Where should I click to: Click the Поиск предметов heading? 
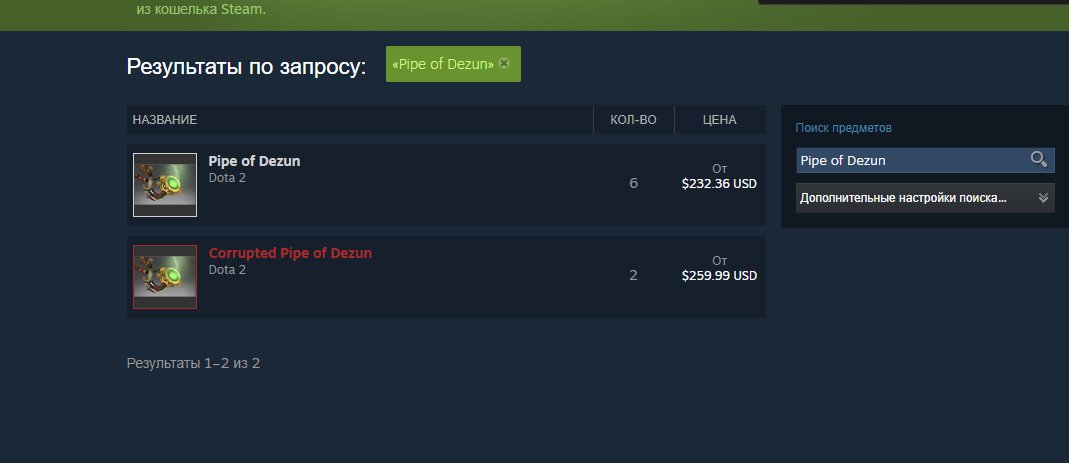[x=843, y=128]
